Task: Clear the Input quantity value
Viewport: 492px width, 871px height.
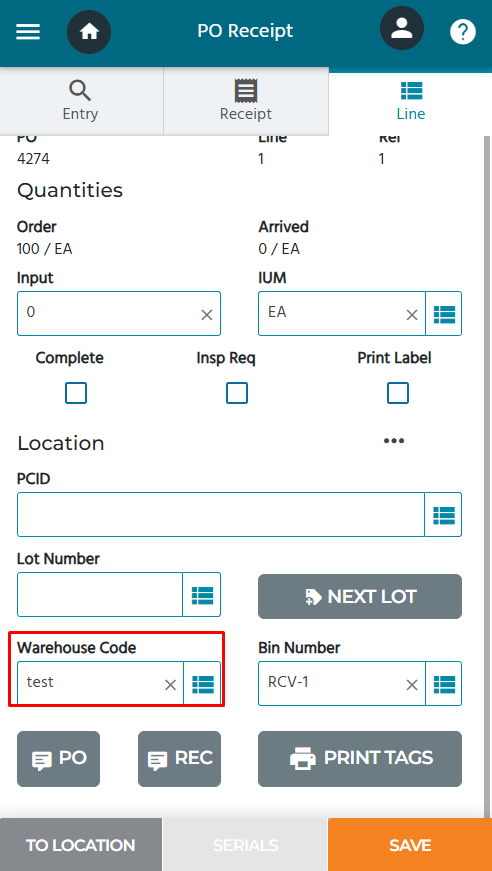Action: (207, 315)
